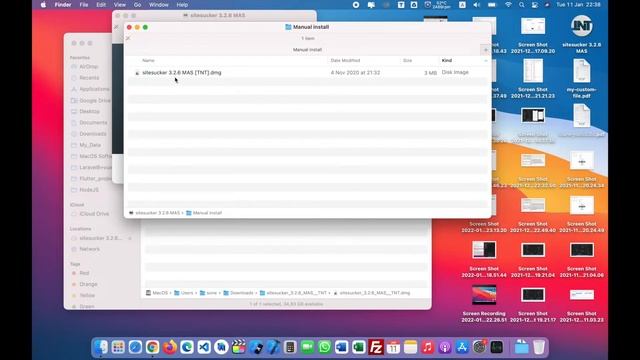Open Firefox from the Dock

pos(170,347)
